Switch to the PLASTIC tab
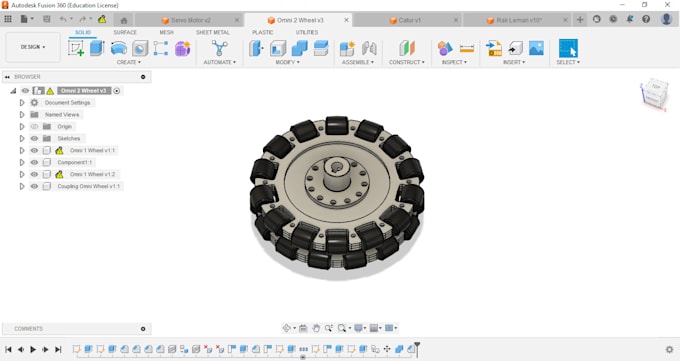The image size is (680, 361). click(263, 33)
